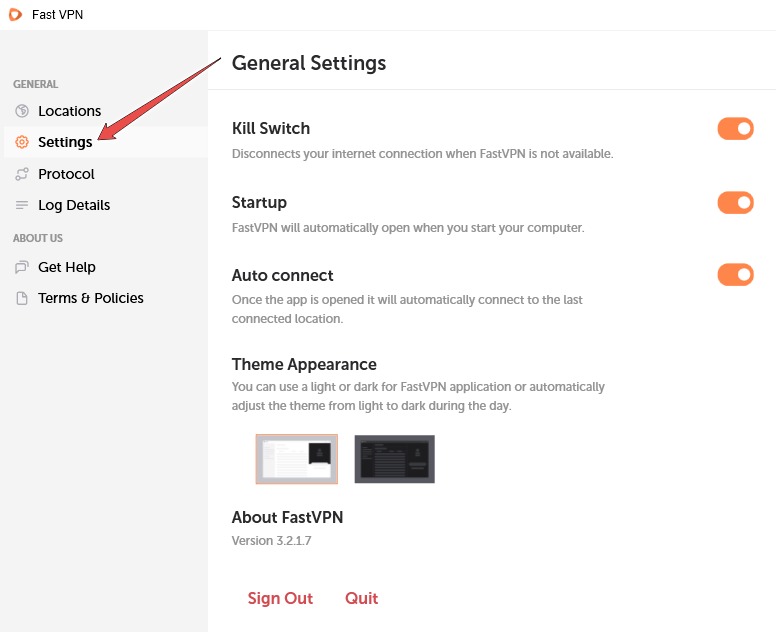Click the Settings gear icon

click(x=22, y=142)
